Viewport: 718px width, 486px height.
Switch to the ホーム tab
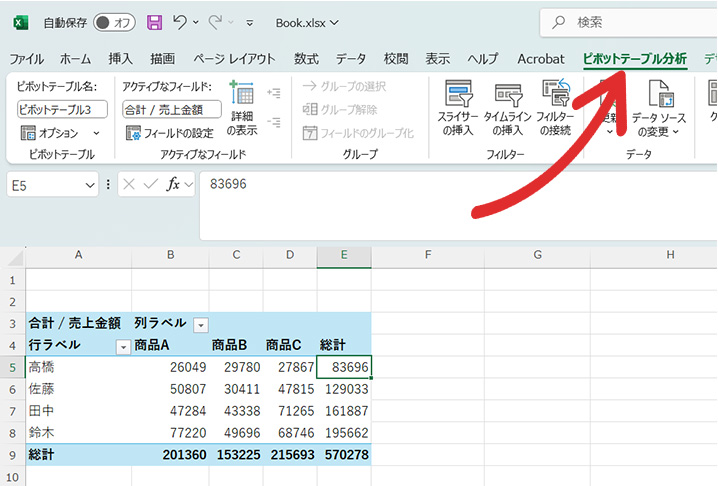coord(76,59)
